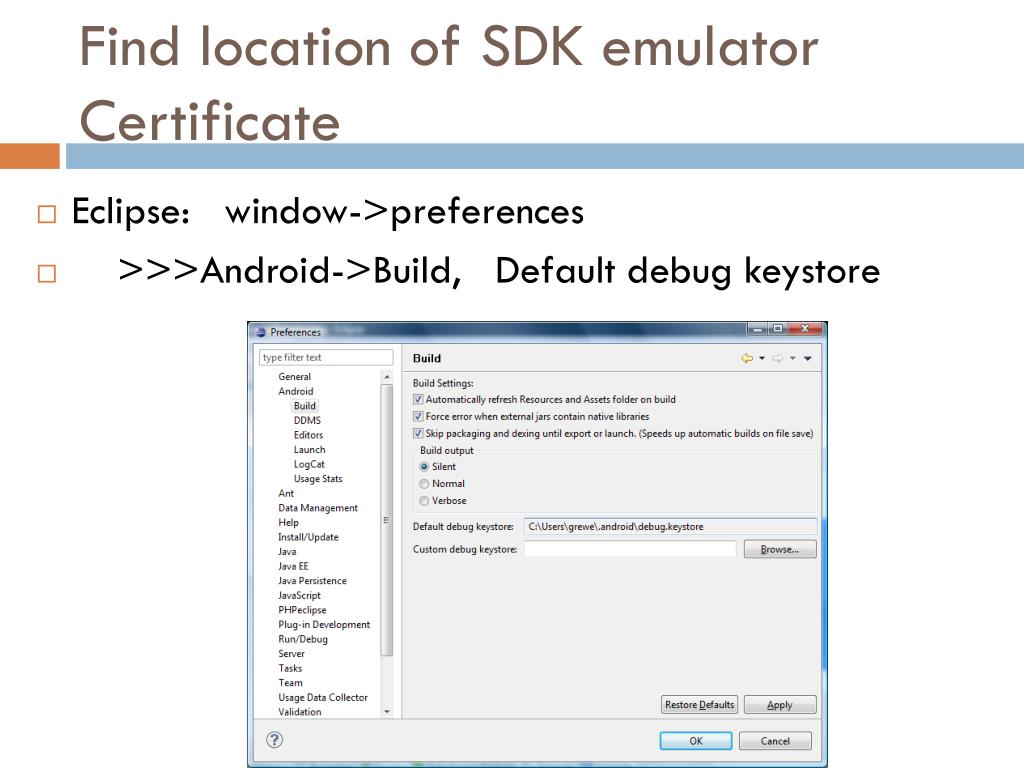Select PHPeclipse in preferences tree
Screen dimensions: 1024x768
pyautogui.click(x=302, y=610)
